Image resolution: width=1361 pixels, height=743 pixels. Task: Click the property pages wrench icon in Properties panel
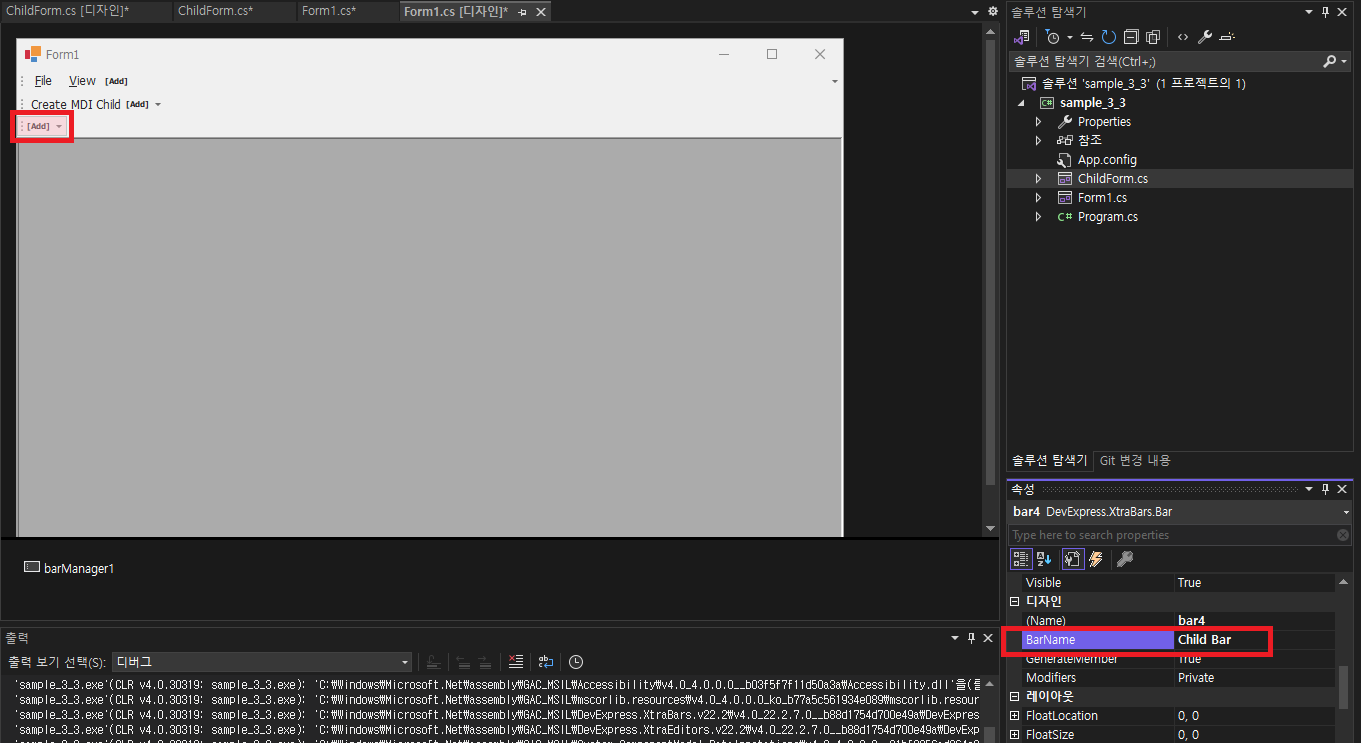(1125, 559)
